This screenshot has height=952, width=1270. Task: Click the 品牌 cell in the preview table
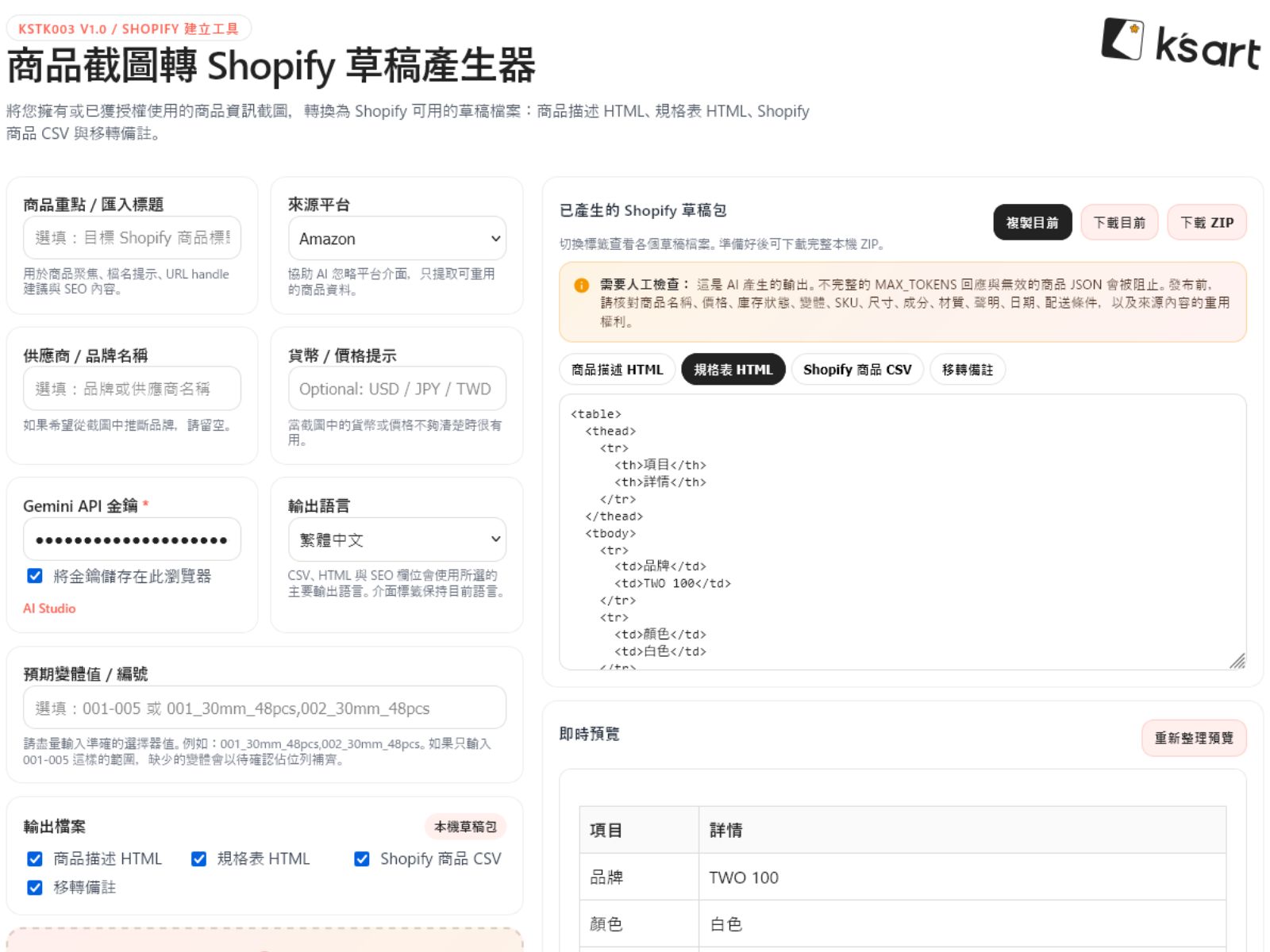pyautogui.click(x=639, y=877)
